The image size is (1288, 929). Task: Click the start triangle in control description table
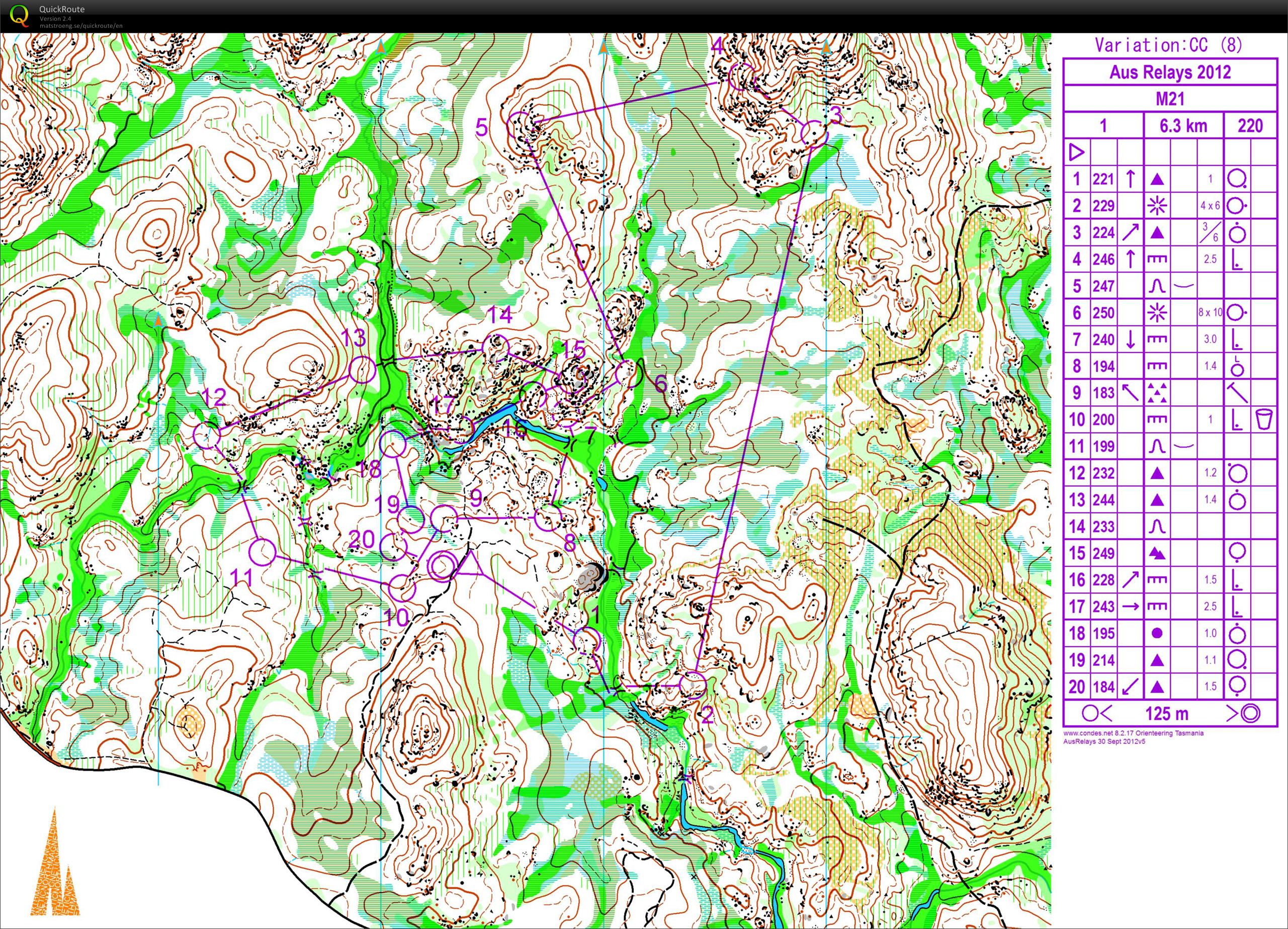1076,152
